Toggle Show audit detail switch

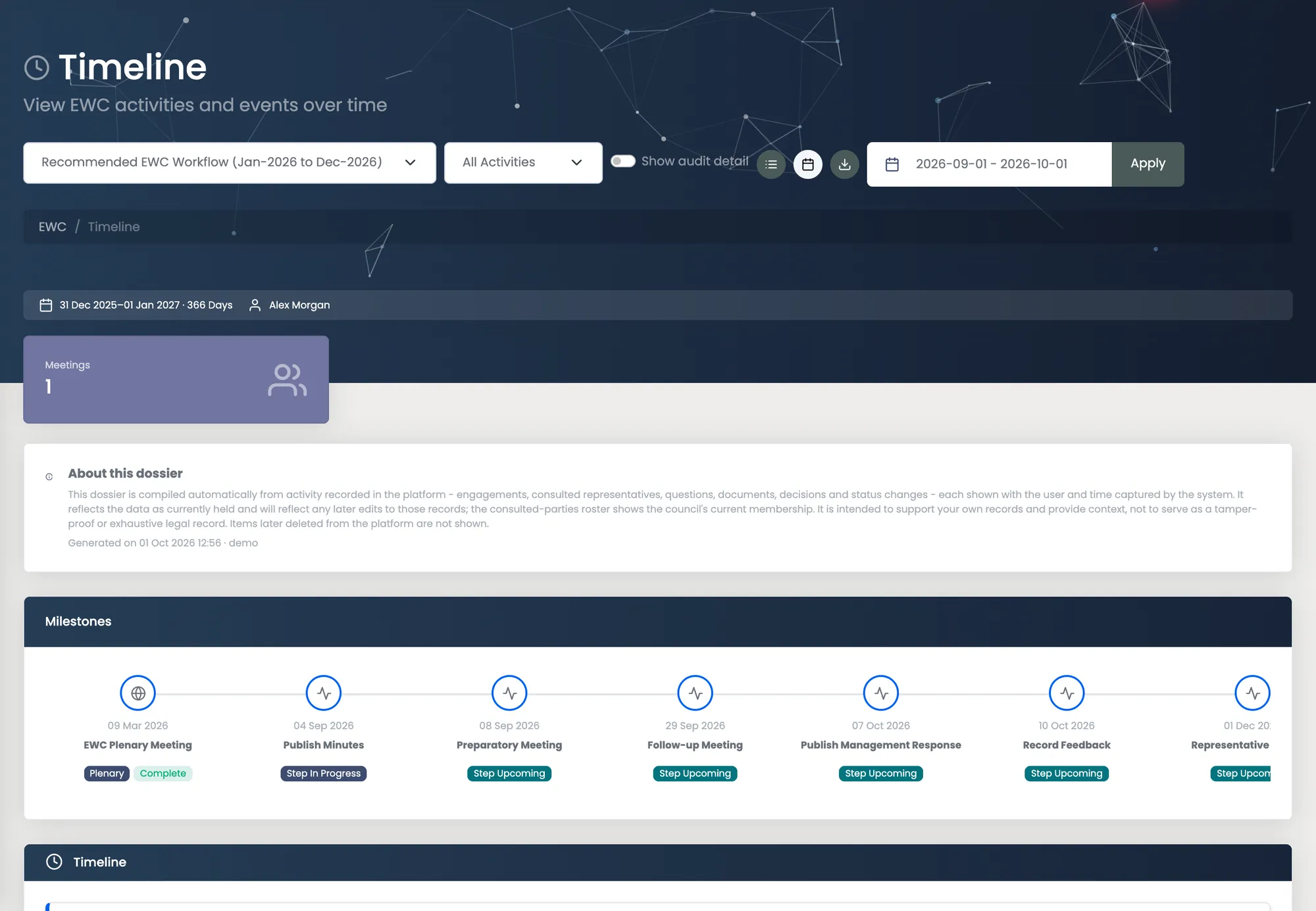pos(622,161)
